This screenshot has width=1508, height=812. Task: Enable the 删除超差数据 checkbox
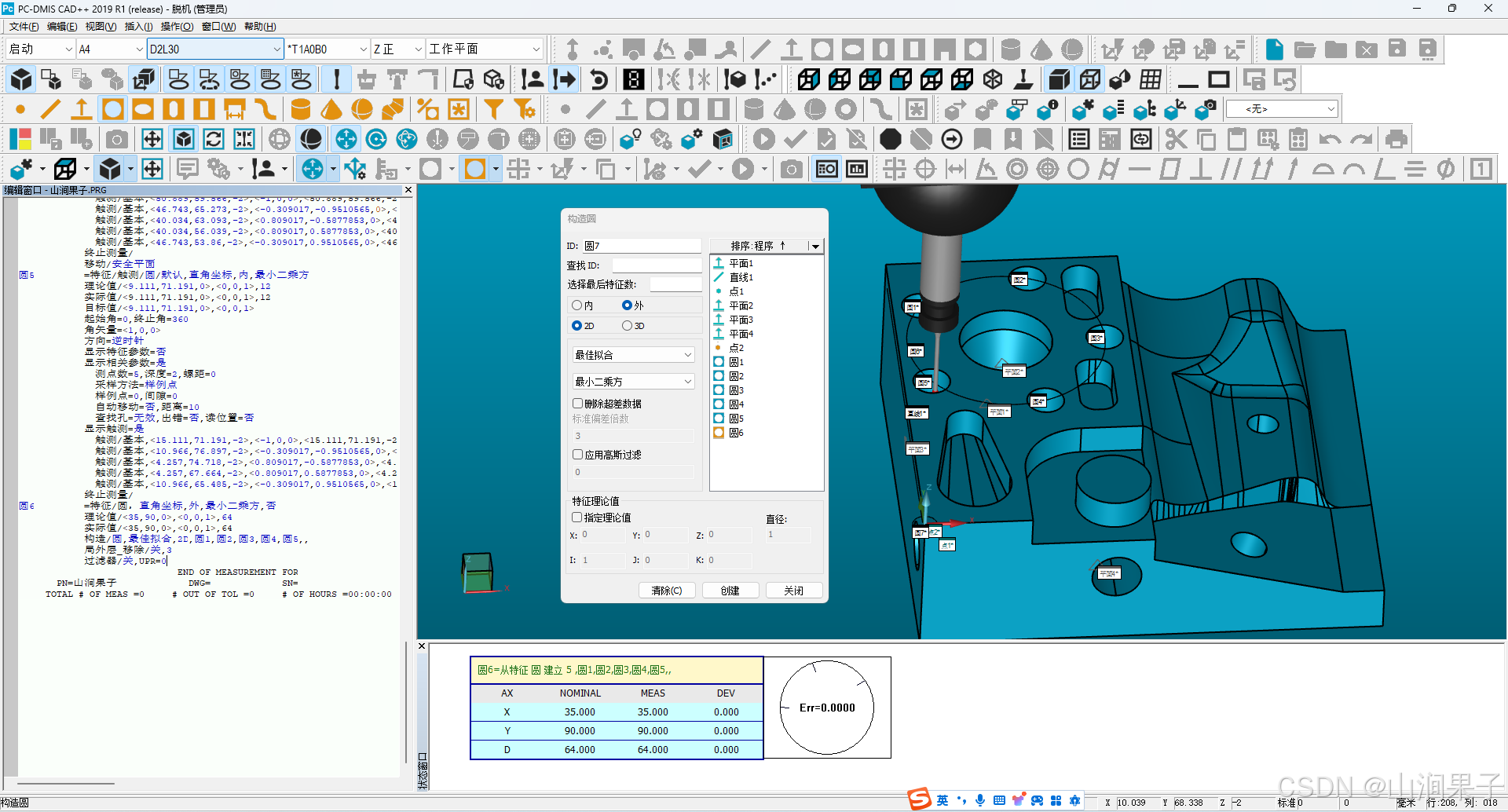coord(577,404)
